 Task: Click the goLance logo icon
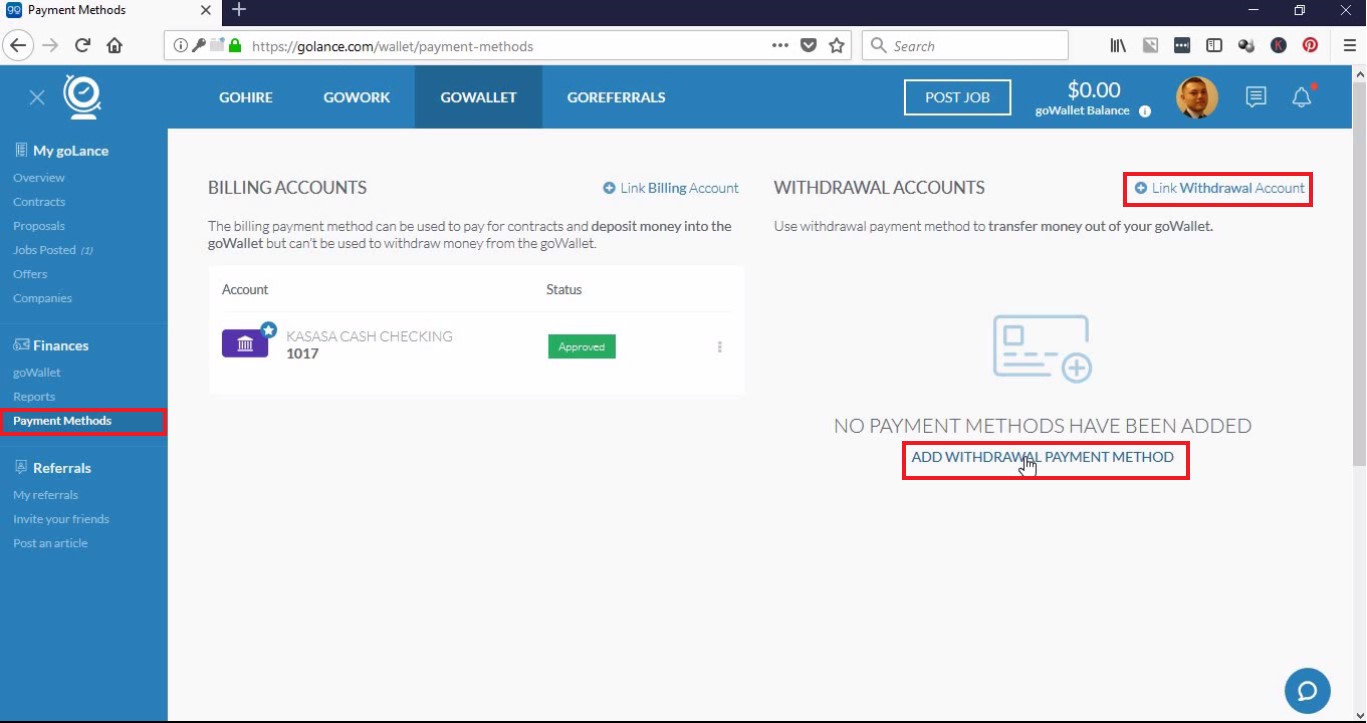pyautogui.click(x=82, y=97)
